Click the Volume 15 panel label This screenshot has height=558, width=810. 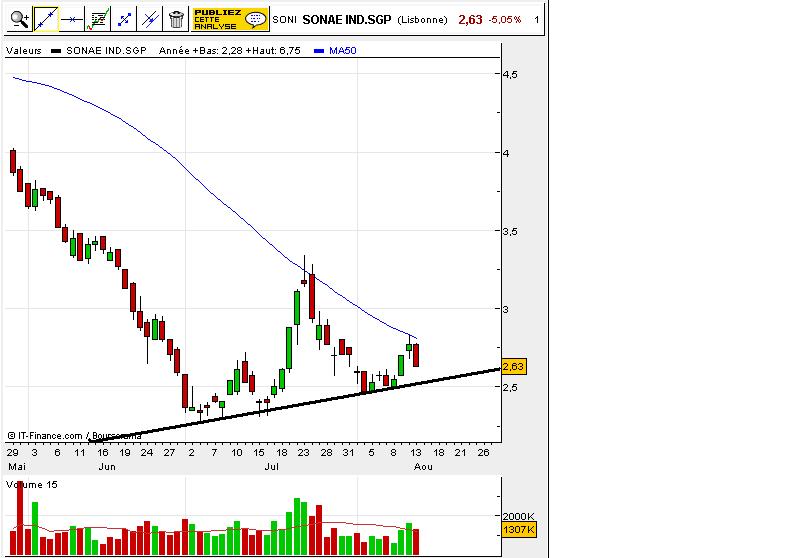coord(32,485)
